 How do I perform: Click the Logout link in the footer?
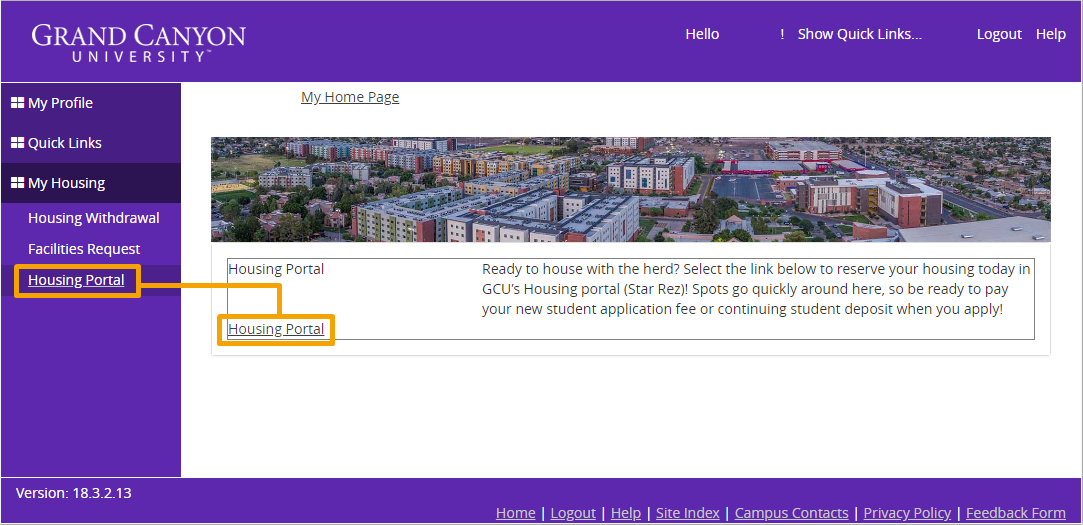(x=573, y=513)
